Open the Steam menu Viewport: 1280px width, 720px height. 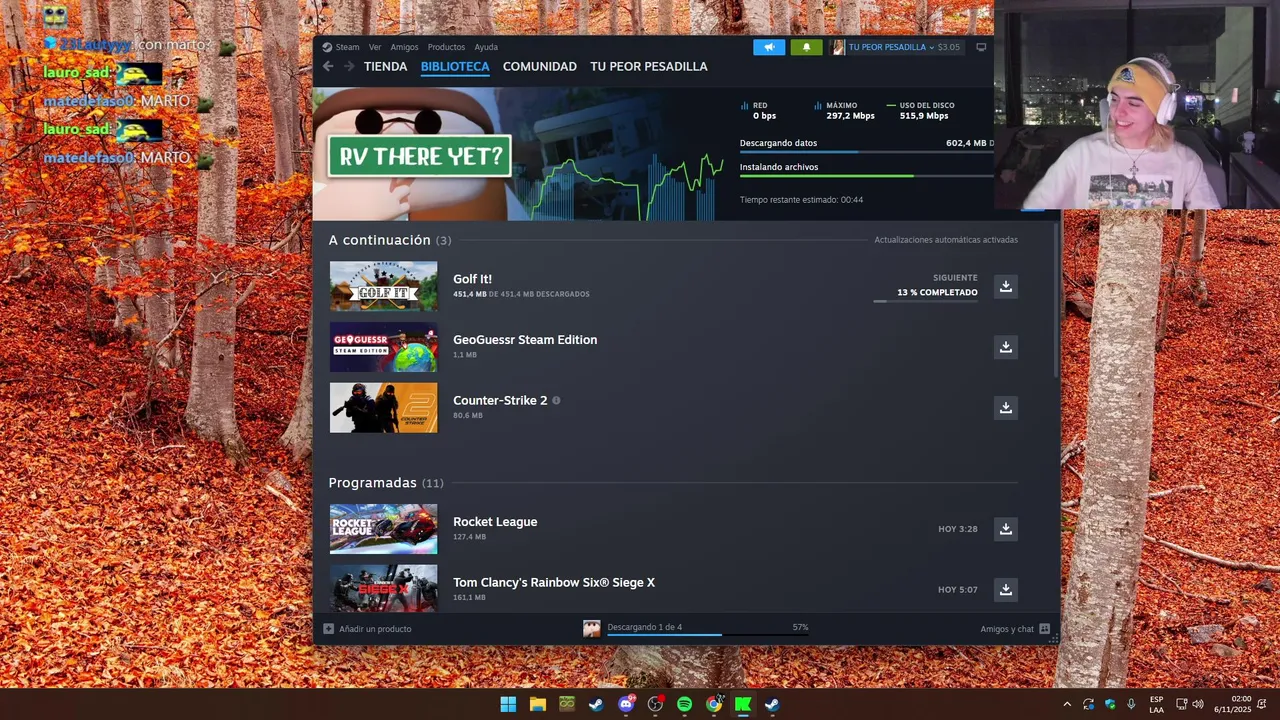click(347, 47)
